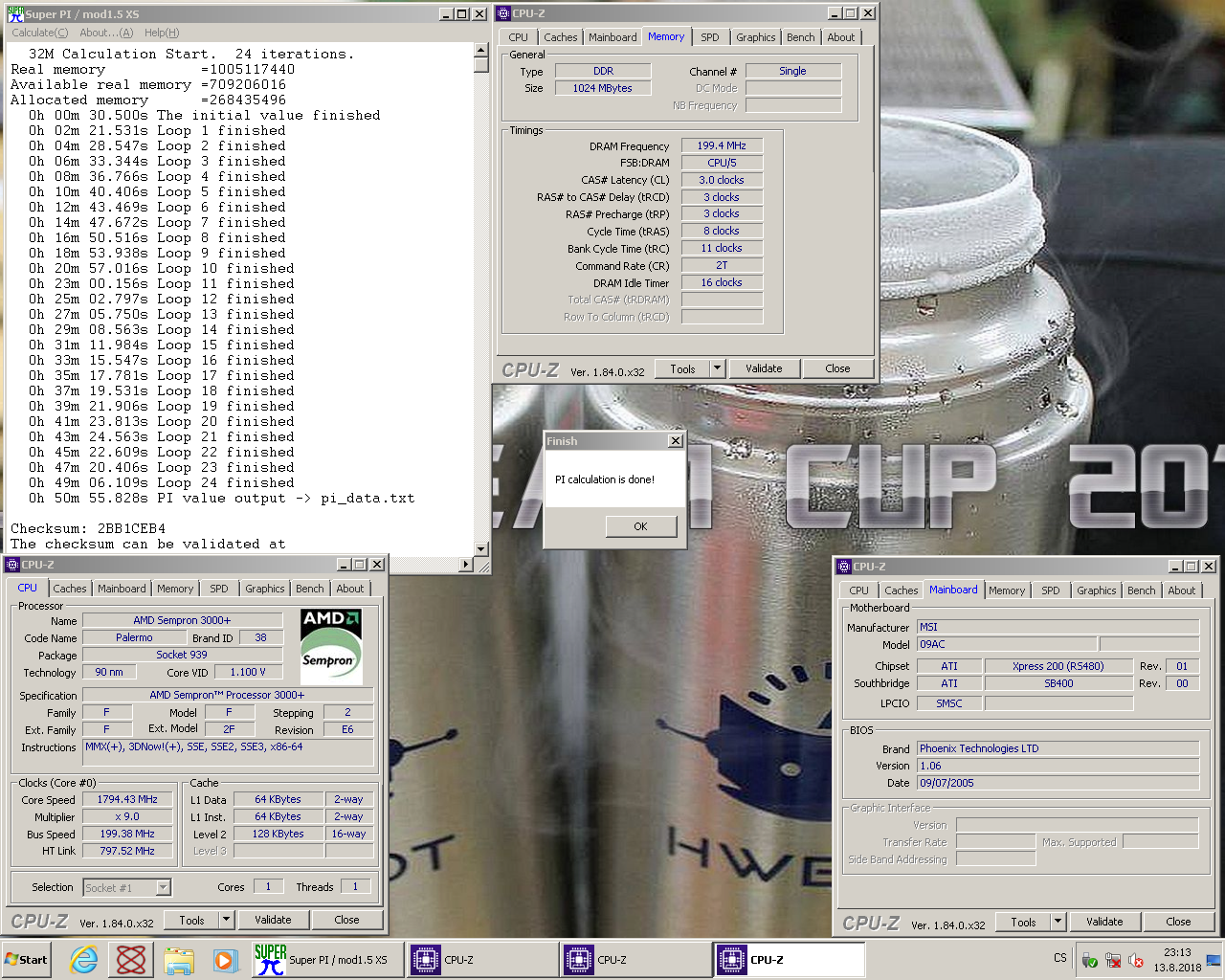Click the taskbar clock showing 23:13
1225x980 pixels.
1177,952
